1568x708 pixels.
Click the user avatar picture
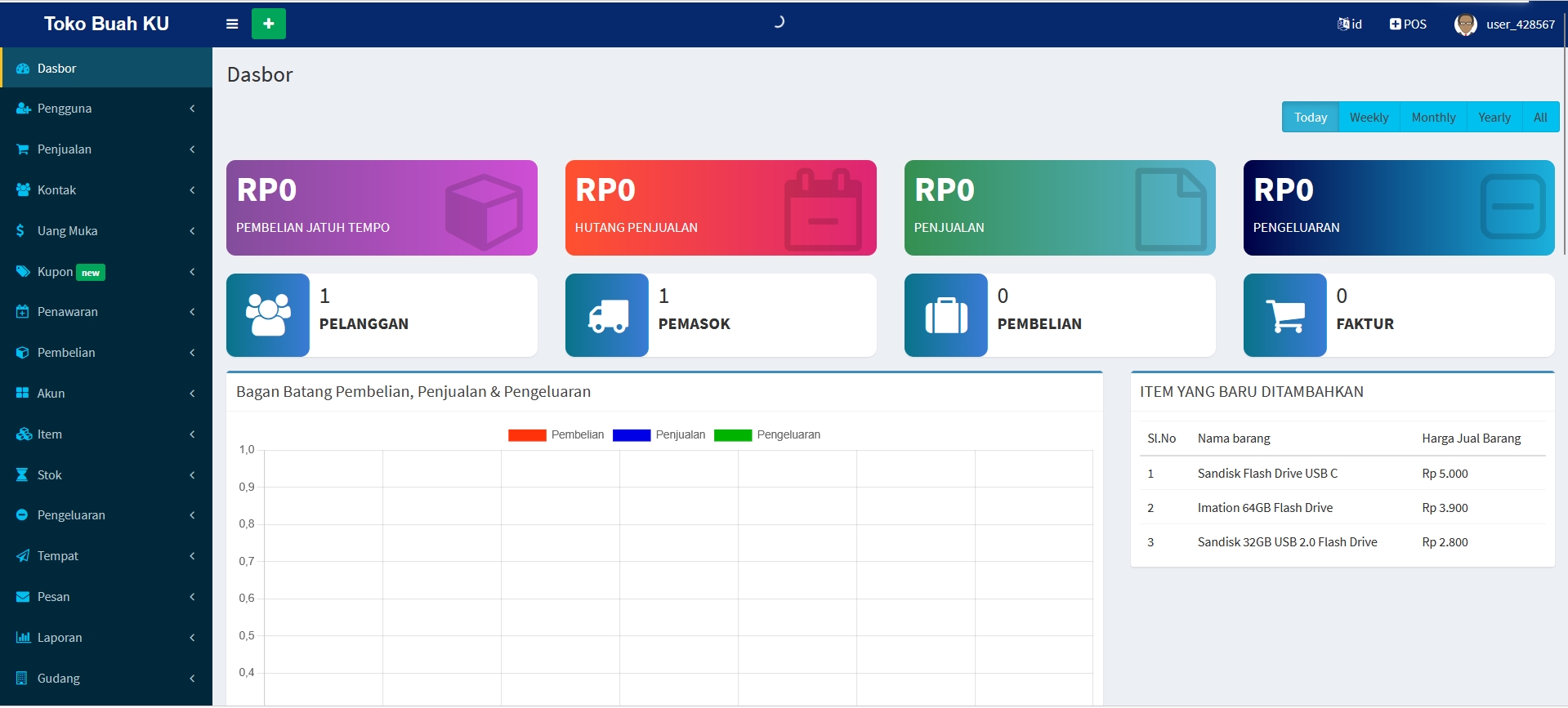pyautogui.click(x=1465, y=24)
